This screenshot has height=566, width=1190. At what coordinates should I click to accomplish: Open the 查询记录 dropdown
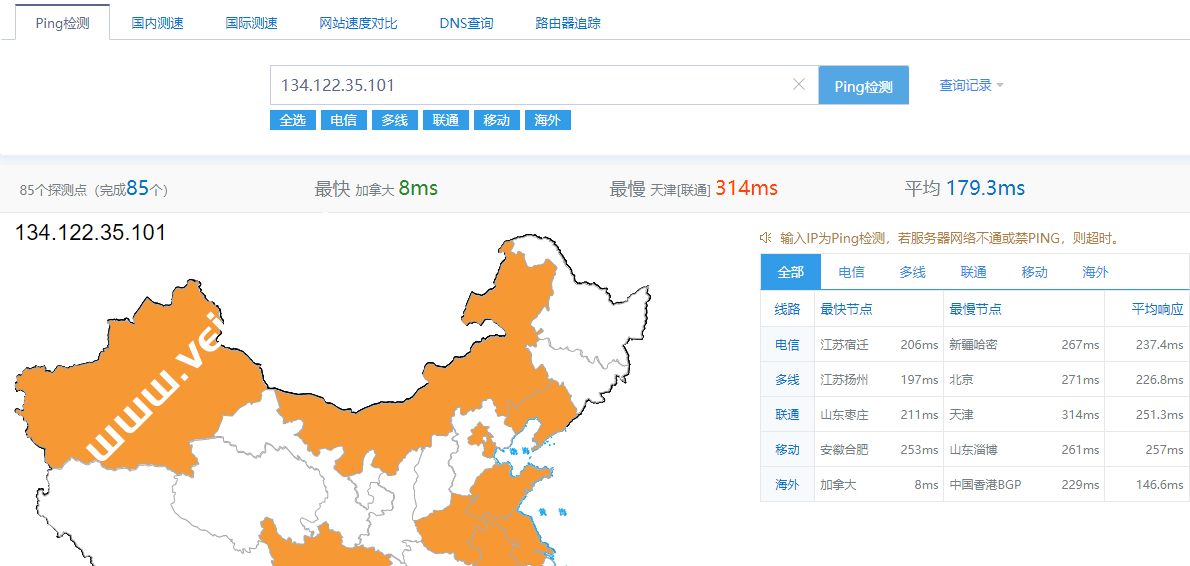point(971,85)
